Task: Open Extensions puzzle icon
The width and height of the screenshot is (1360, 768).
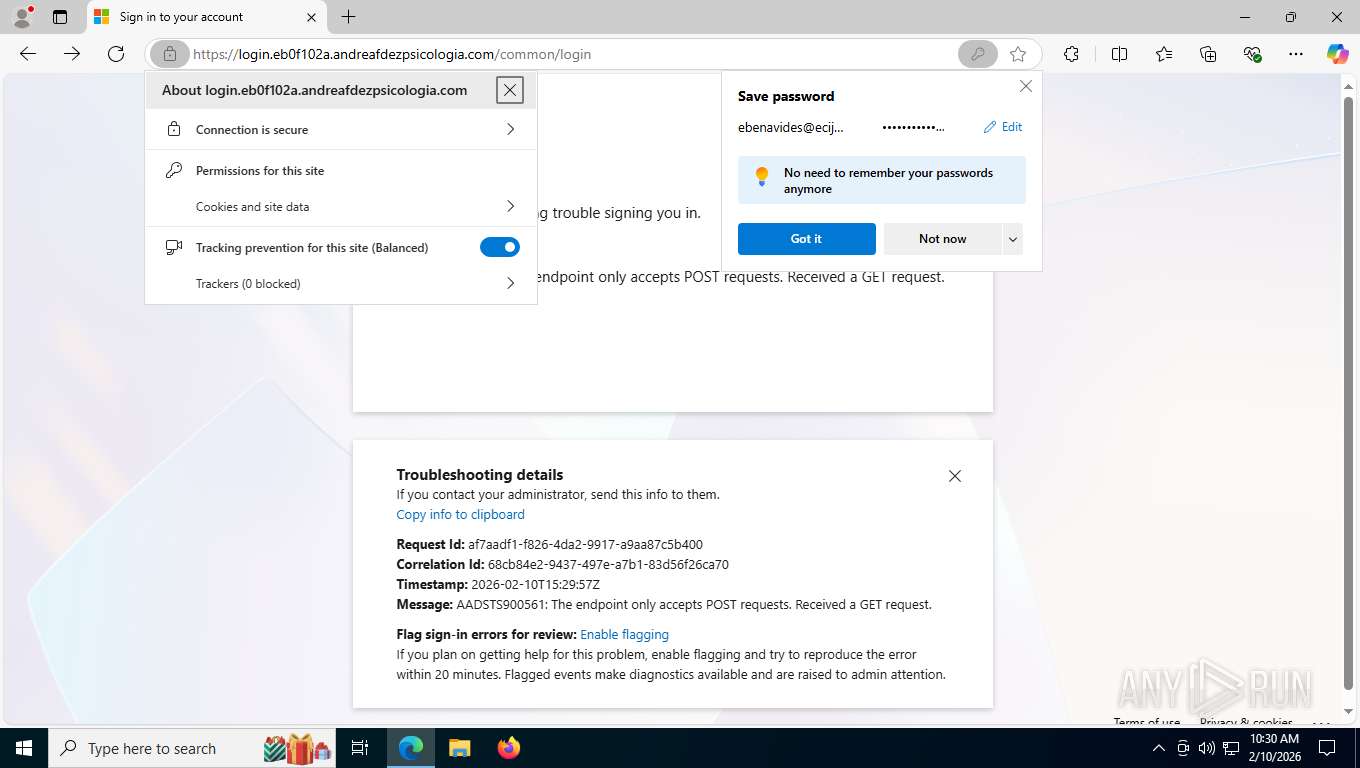Action: point(1071,54)
